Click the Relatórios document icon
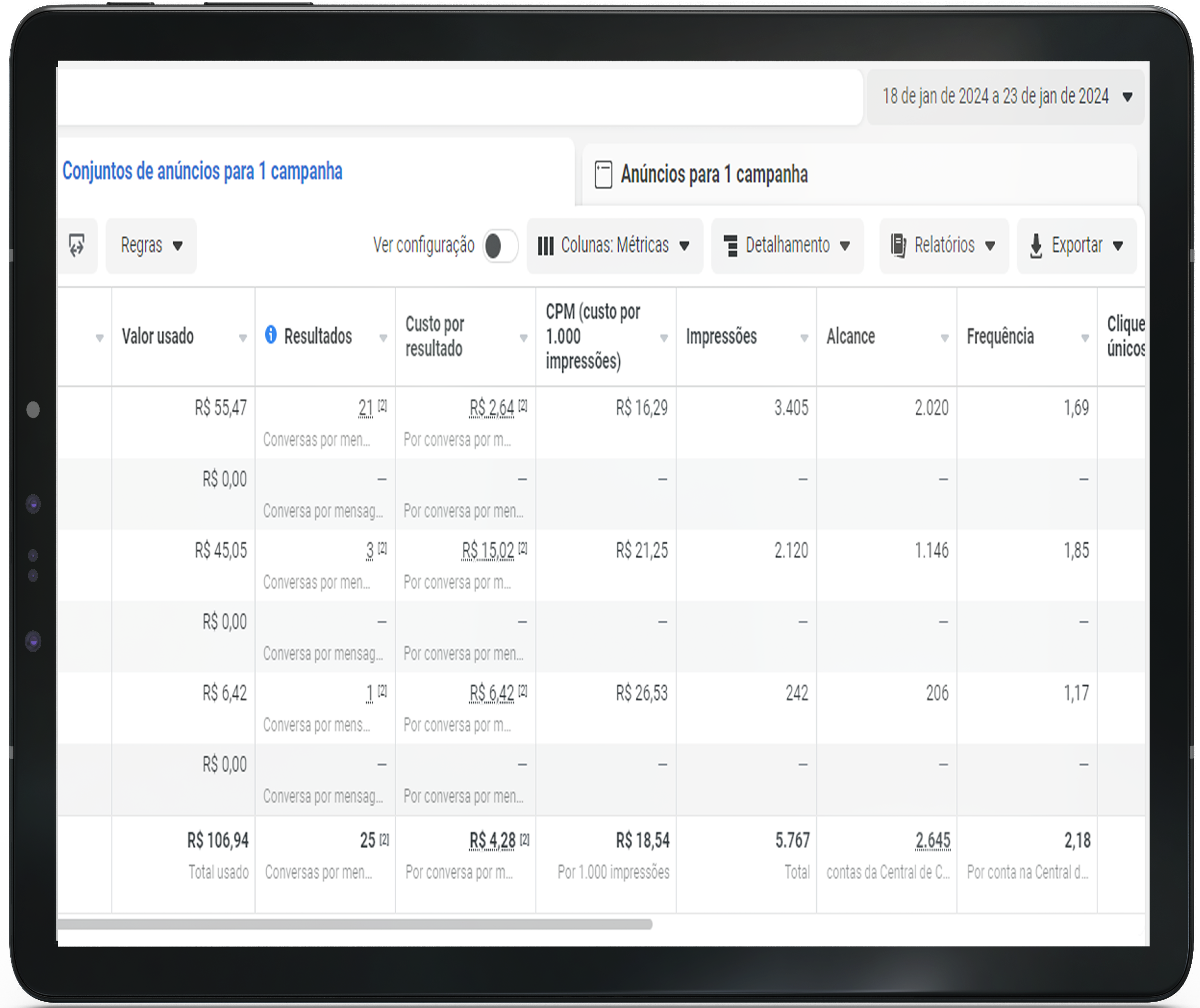Image resolution: width=1200 pixels, height=1008 pixels. (x=898, y=246)
